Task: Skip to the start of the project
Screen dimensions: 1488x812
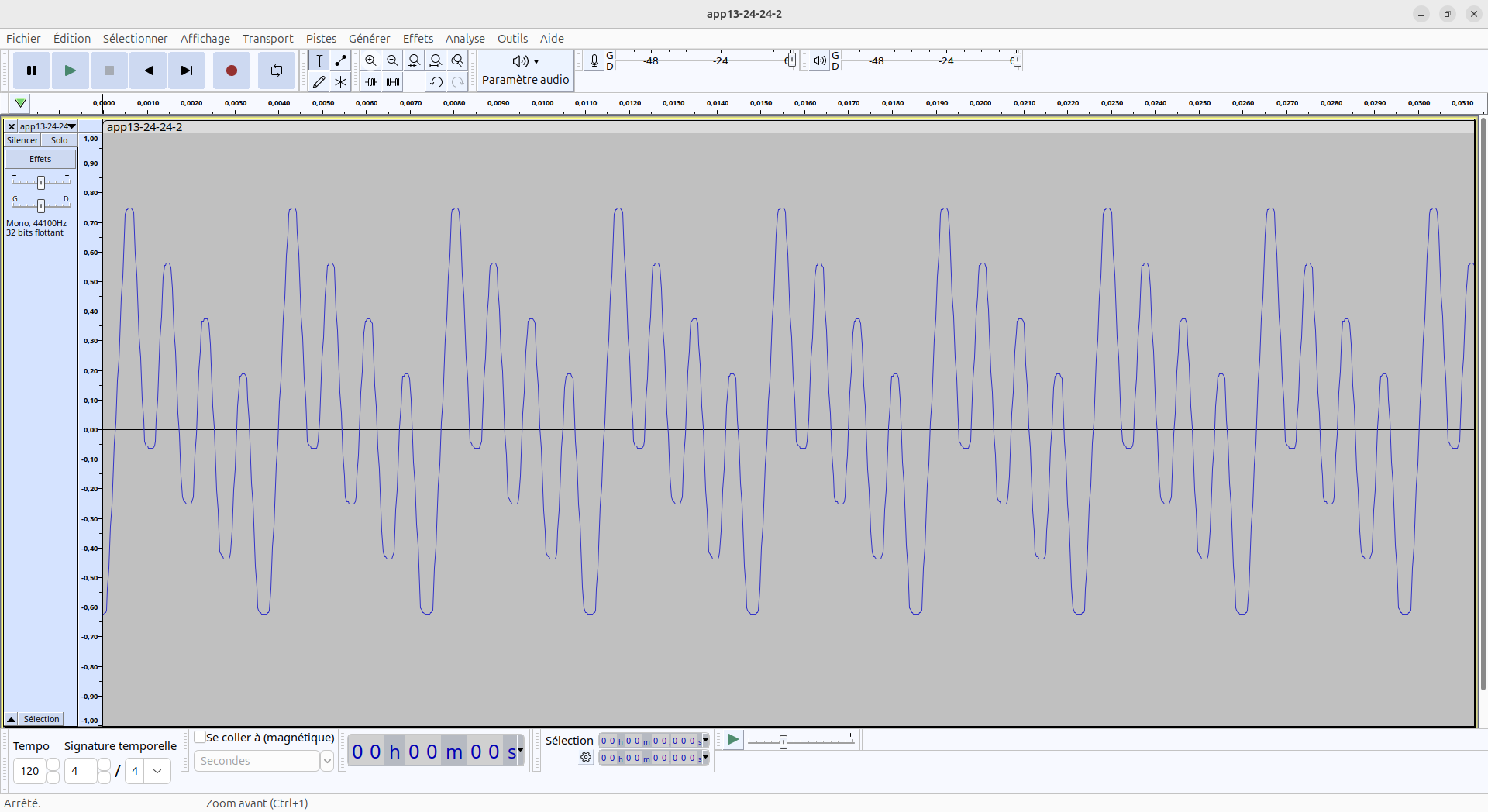Action: tap(147, 71)
